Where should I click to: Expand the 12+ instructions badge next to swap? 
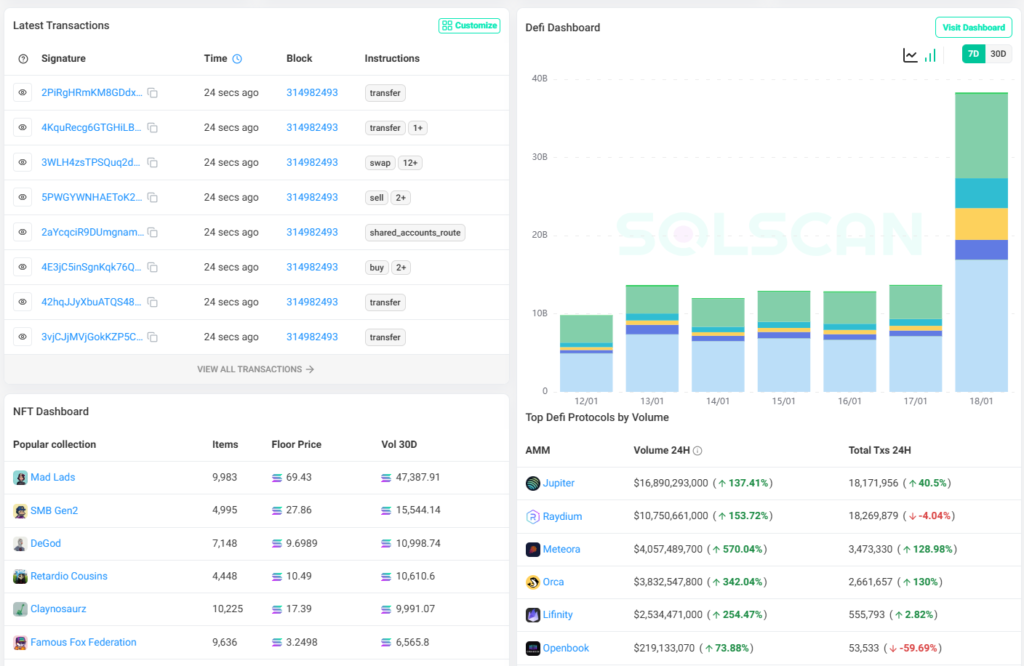pos(409,163)
